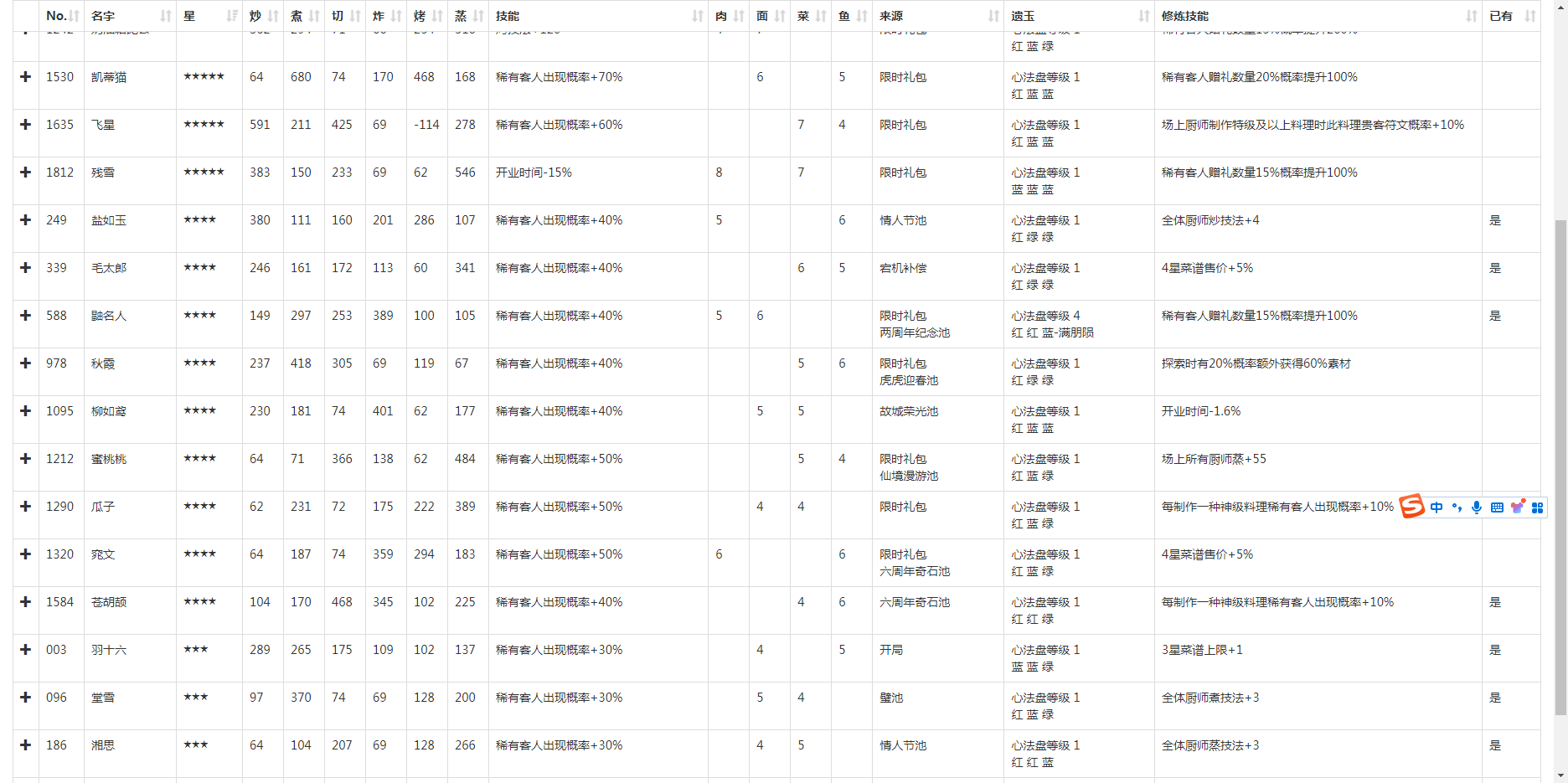Switch Sogou IME Chinese/English mode 中

(x=1436, y=507)
